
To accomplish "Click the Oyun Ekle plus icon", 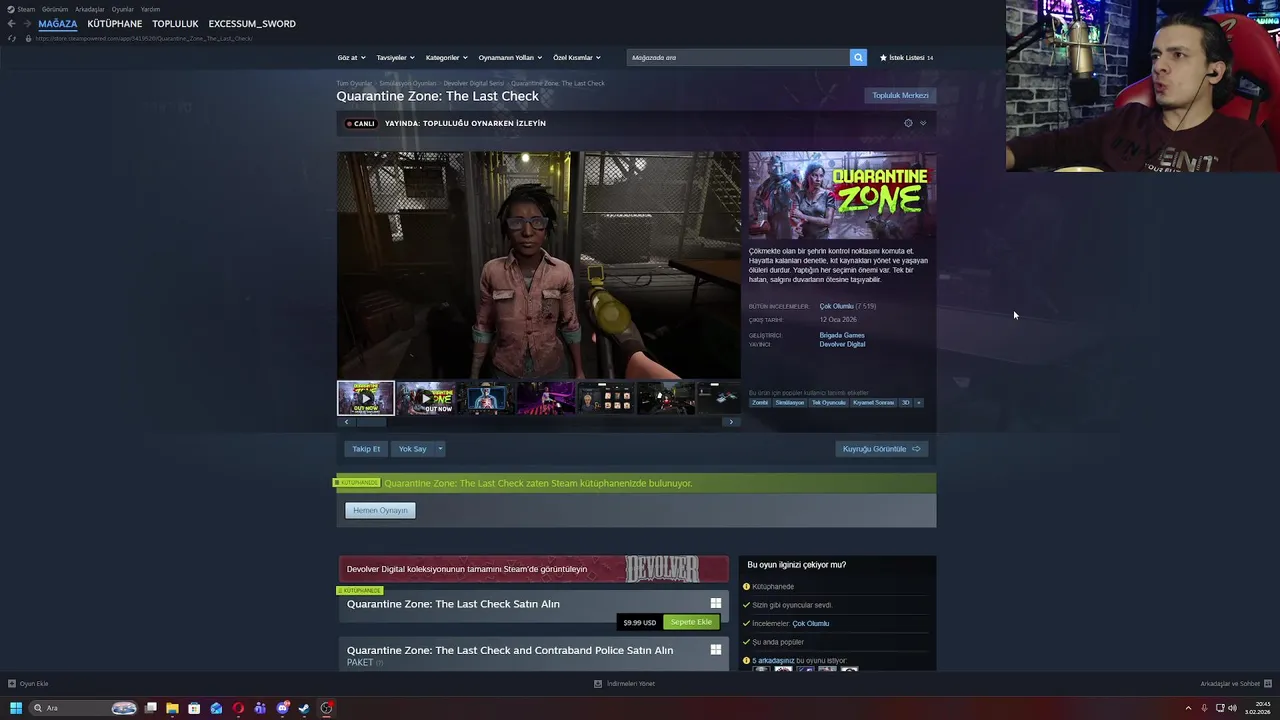I will point(12,684).
